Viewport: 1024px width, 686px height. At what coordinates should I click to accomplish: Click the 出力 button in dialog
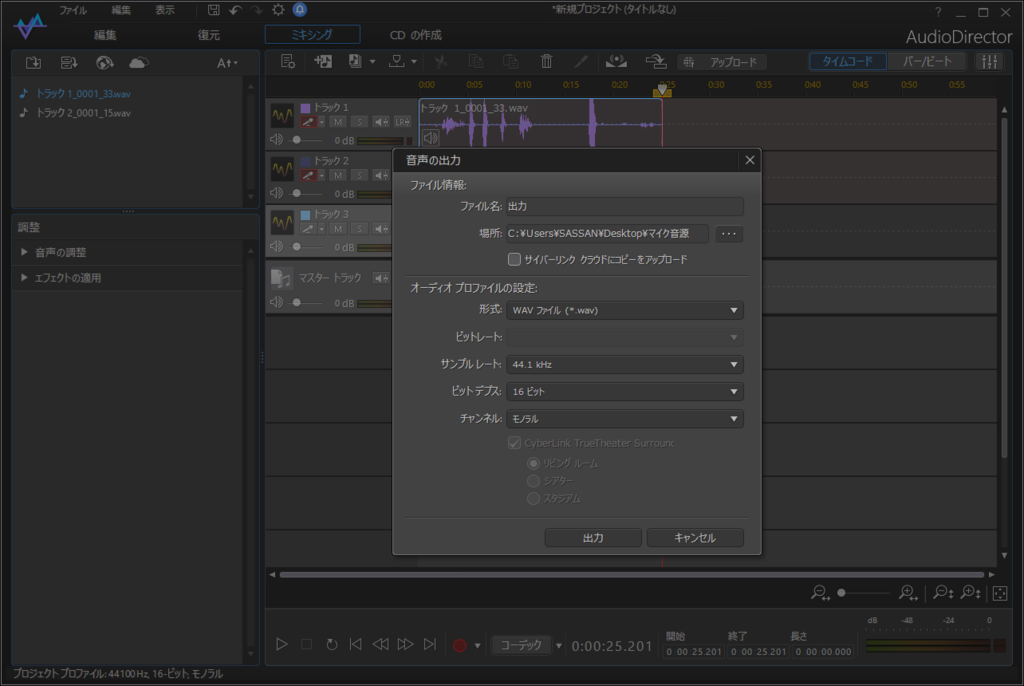[593, 538]
